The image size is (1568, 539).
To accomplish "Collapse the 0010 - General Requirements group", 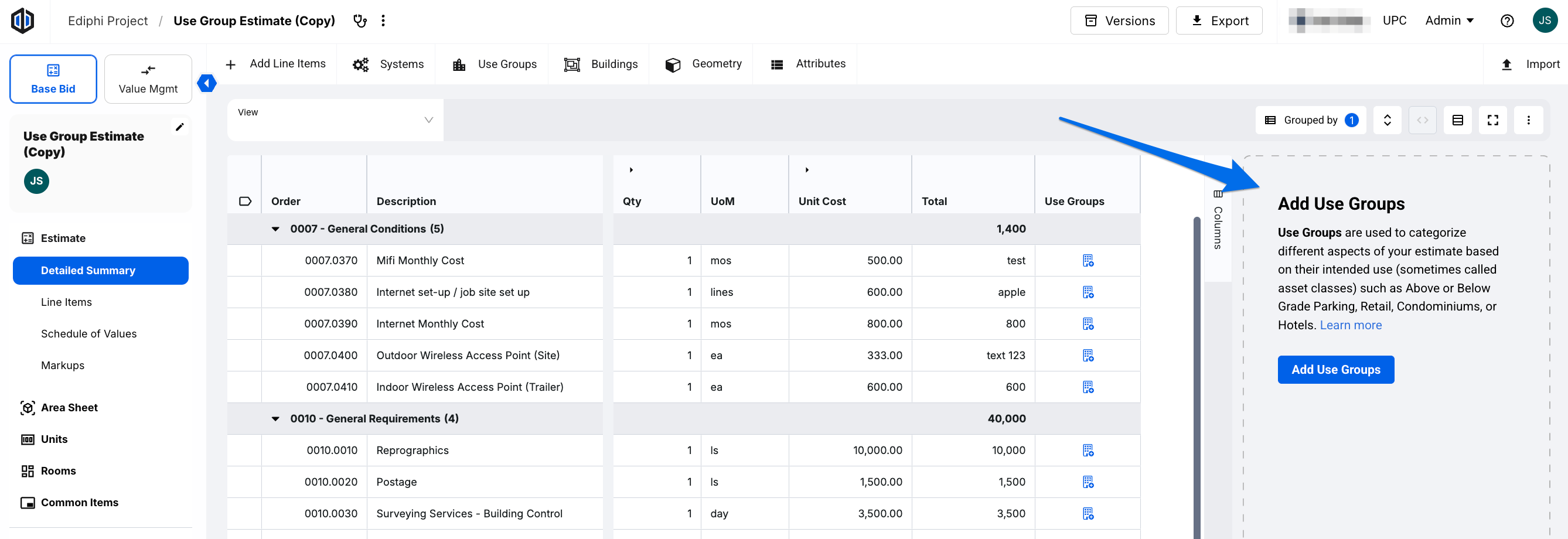I will point(275,418).
